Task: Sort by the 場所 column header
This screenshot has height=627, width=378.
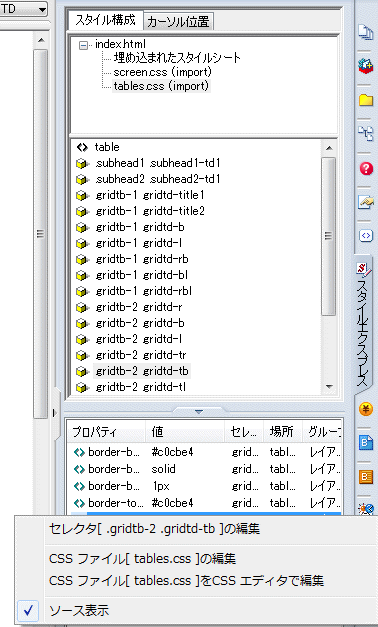Action: click(x=283, y=431)
